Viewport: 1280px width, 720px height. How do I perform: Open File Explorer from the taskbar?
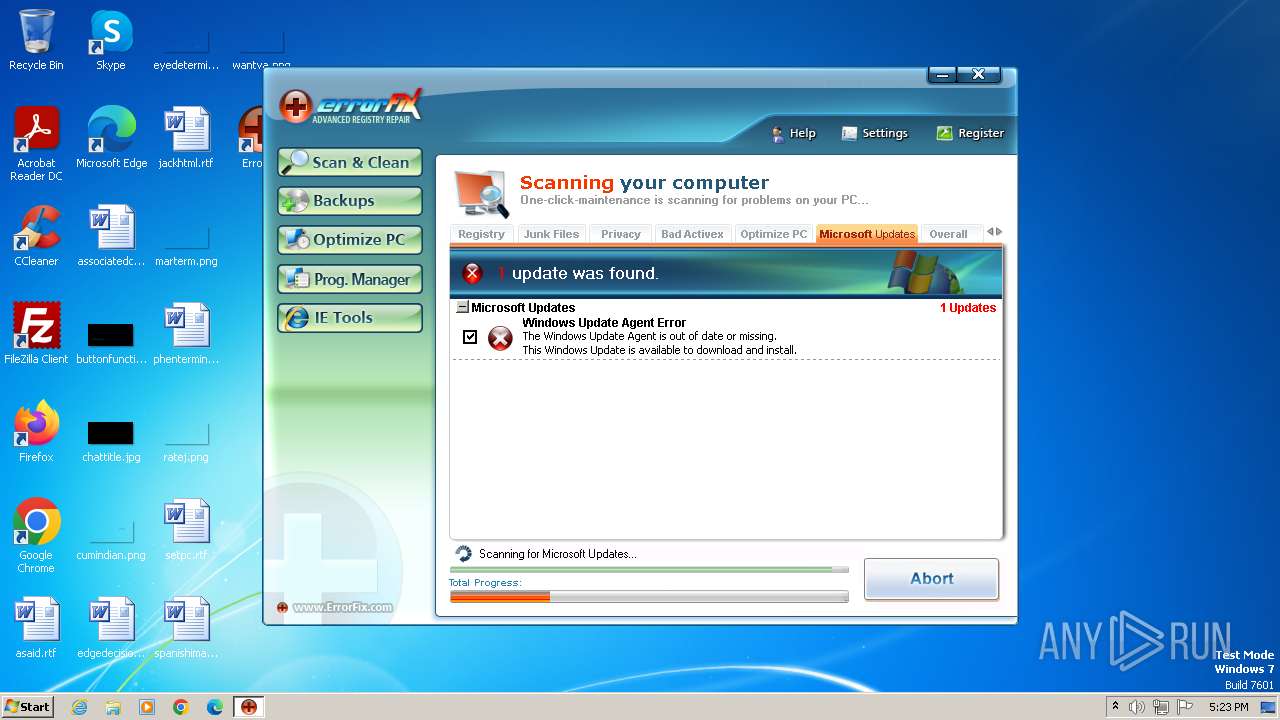(113, 707)
